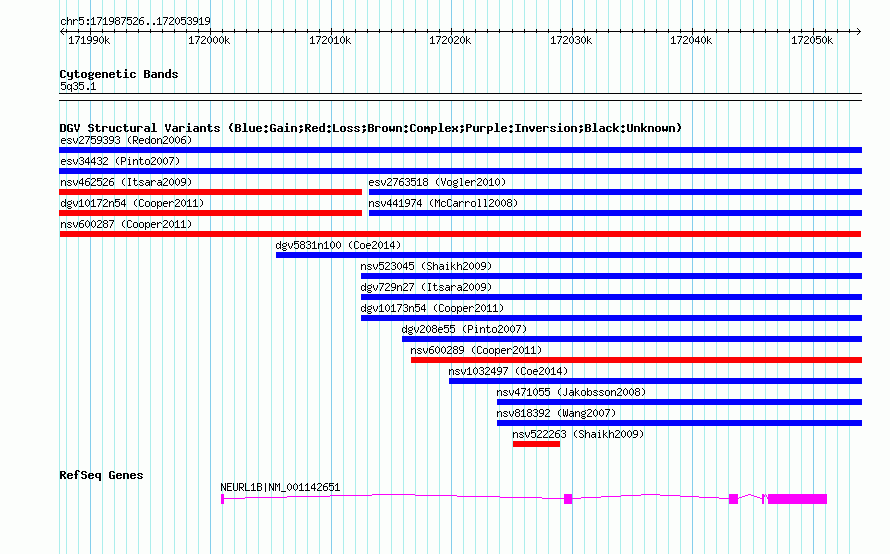
Task: Click the 172030k ruler tick label
Action: (571, 40)
